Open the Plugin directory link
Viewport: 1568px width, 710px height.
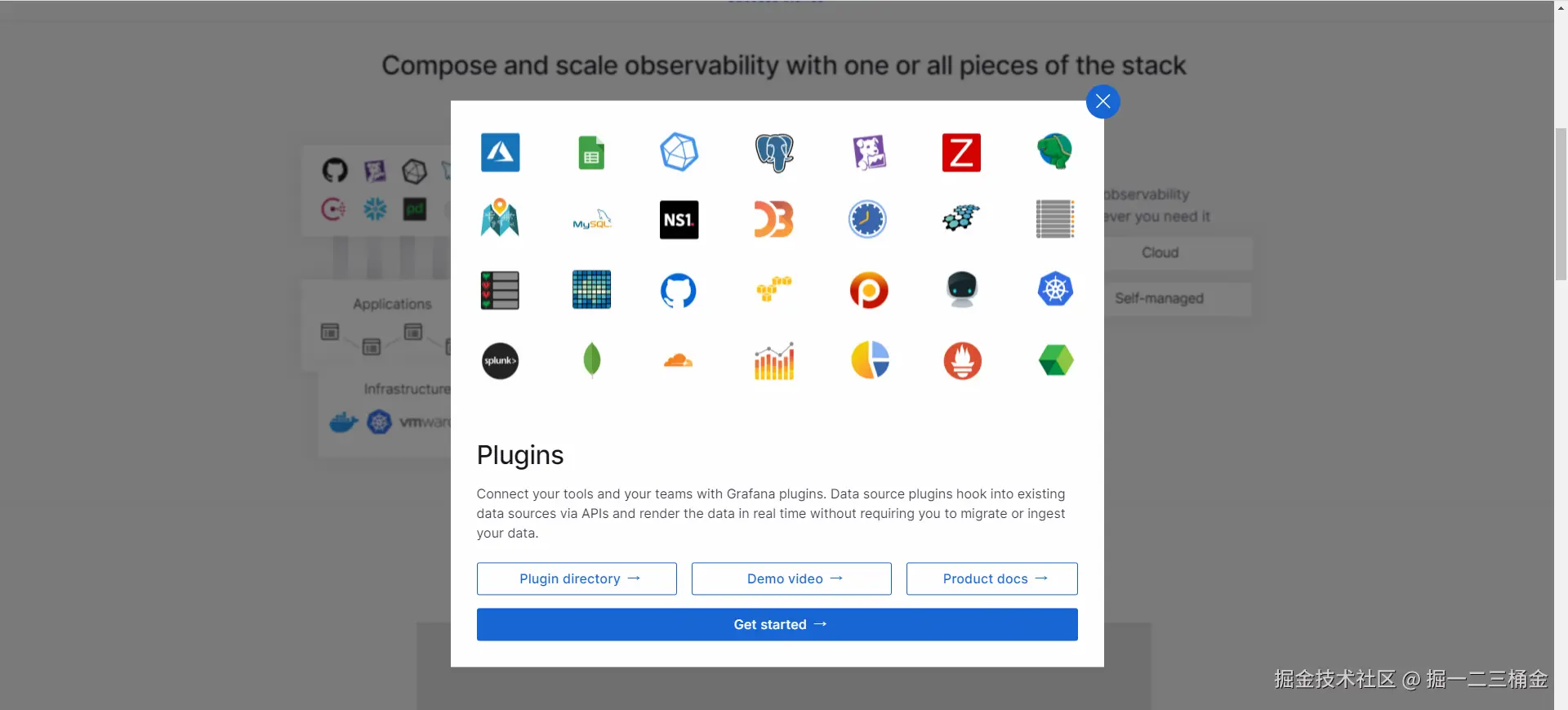577,578
